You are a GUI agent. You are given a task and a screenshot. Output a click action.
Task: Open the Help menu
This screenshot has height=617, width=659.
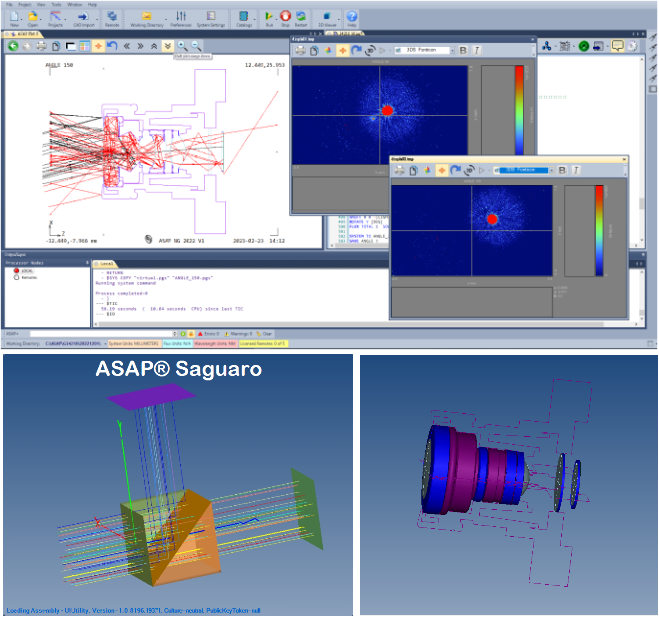click(x=92, y=5)
